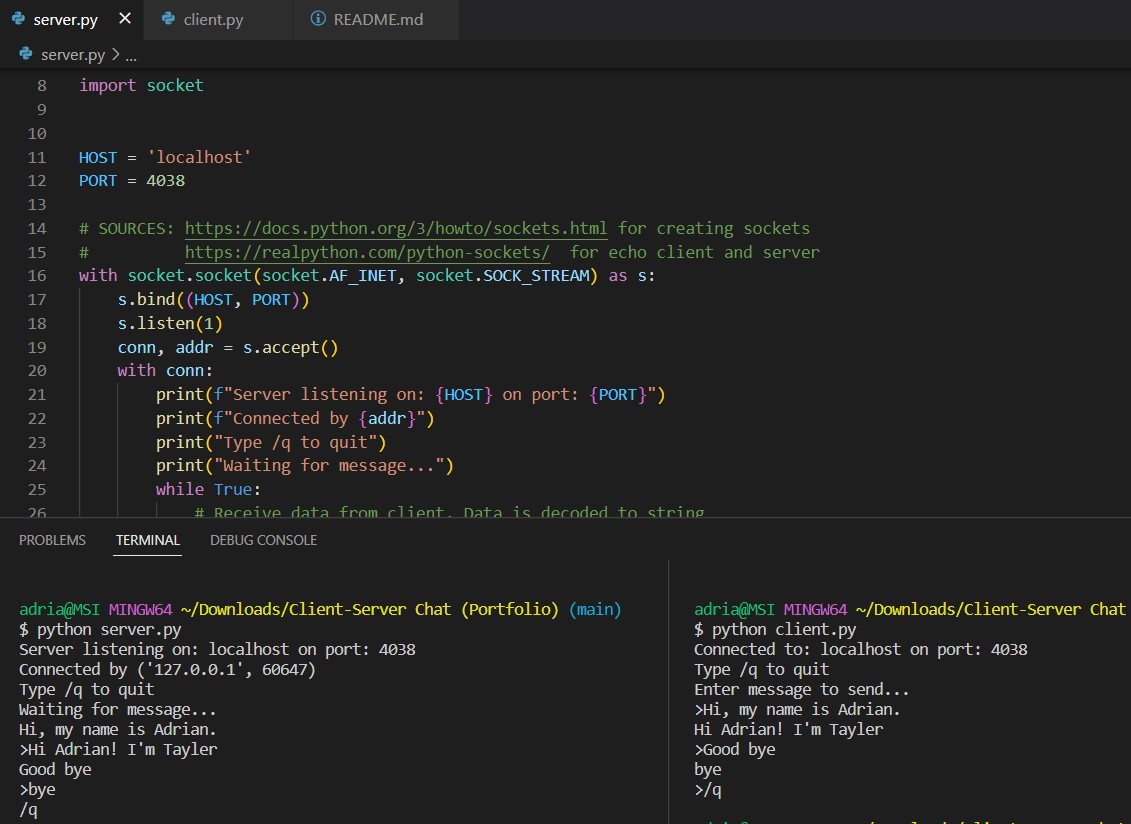Place cursor on the PORT value 4038

tap(165, 181)
